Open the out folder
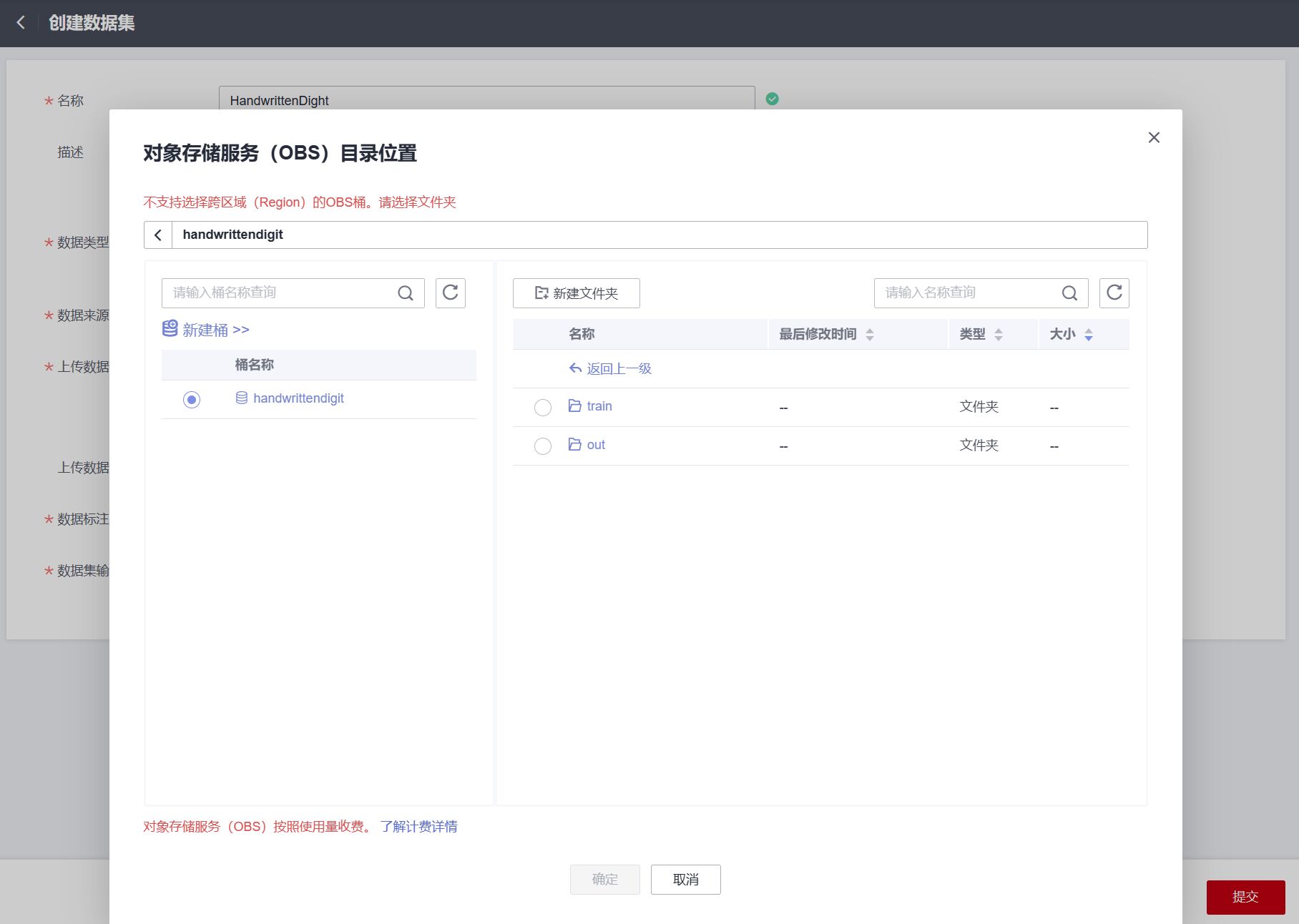 (596, 445)
